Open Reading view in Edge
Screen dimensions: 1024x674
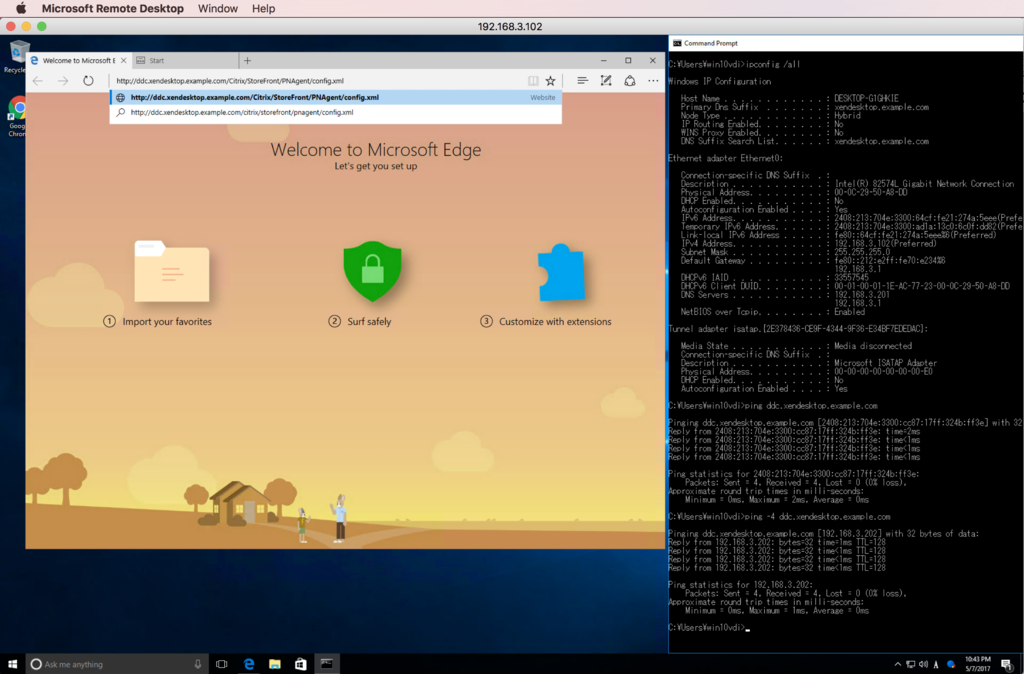coord(533,81)
